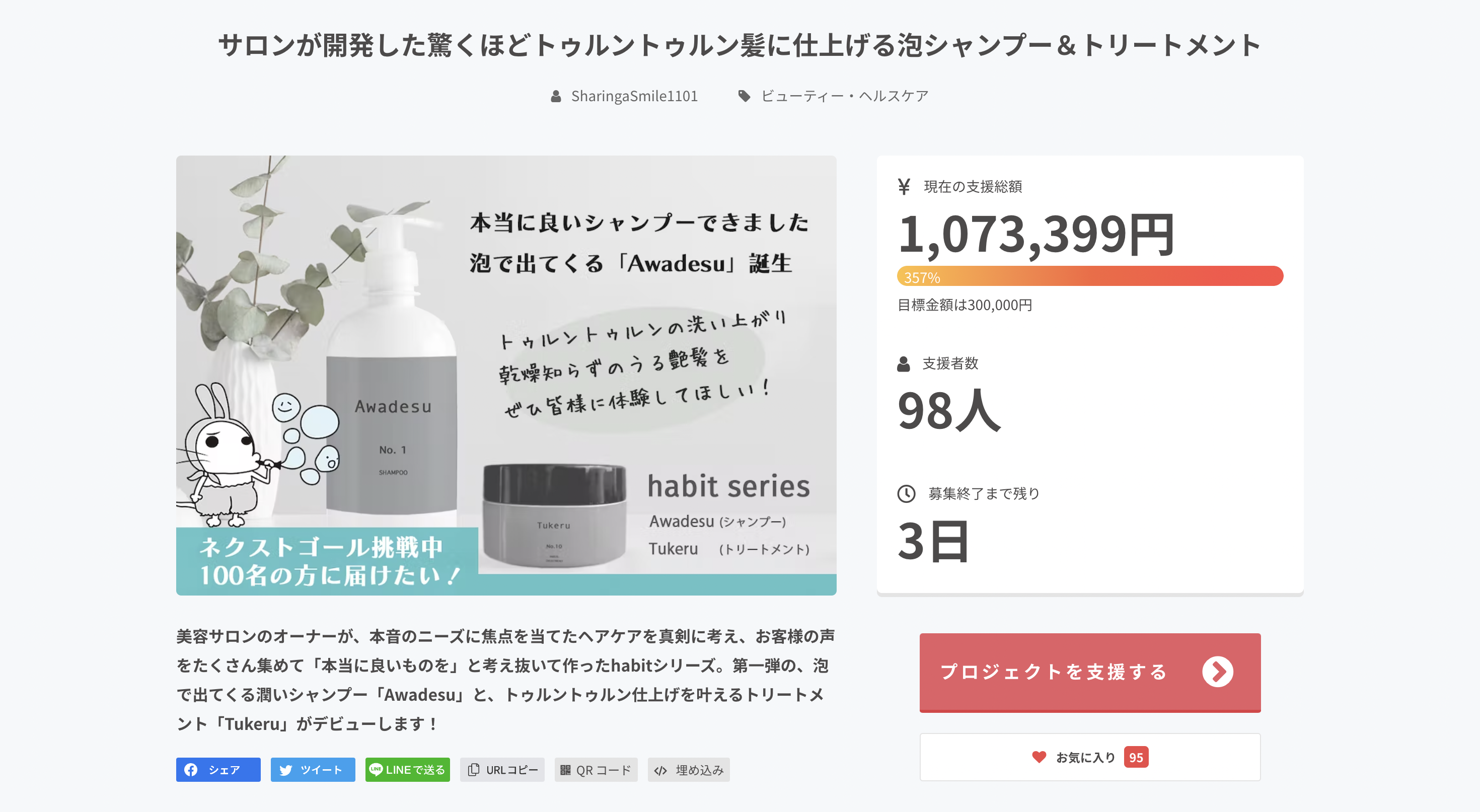Click the Facebook share icon

(191, 770)
